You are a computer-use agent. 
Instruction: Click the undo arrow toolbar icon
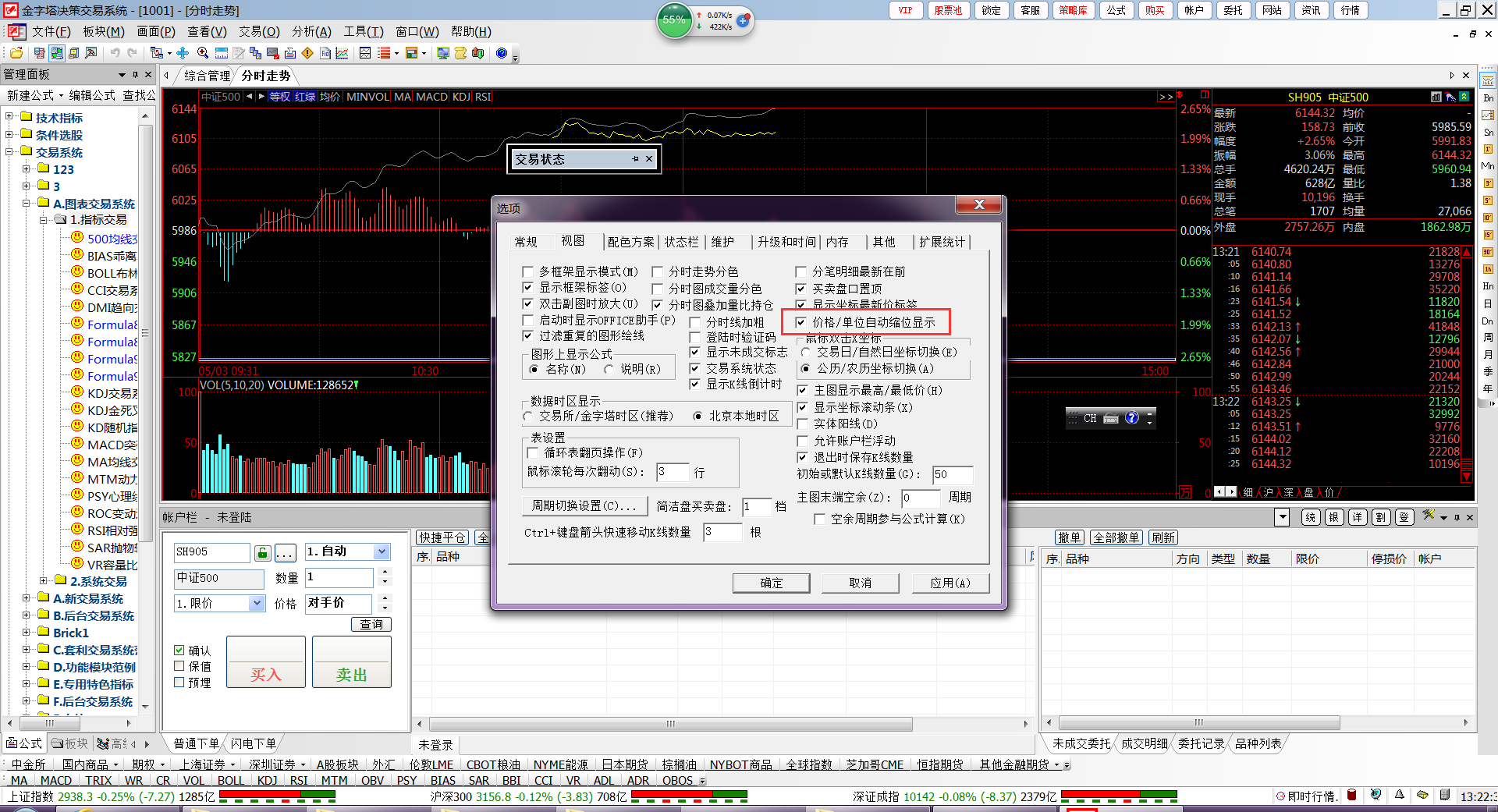click(115, 53)
